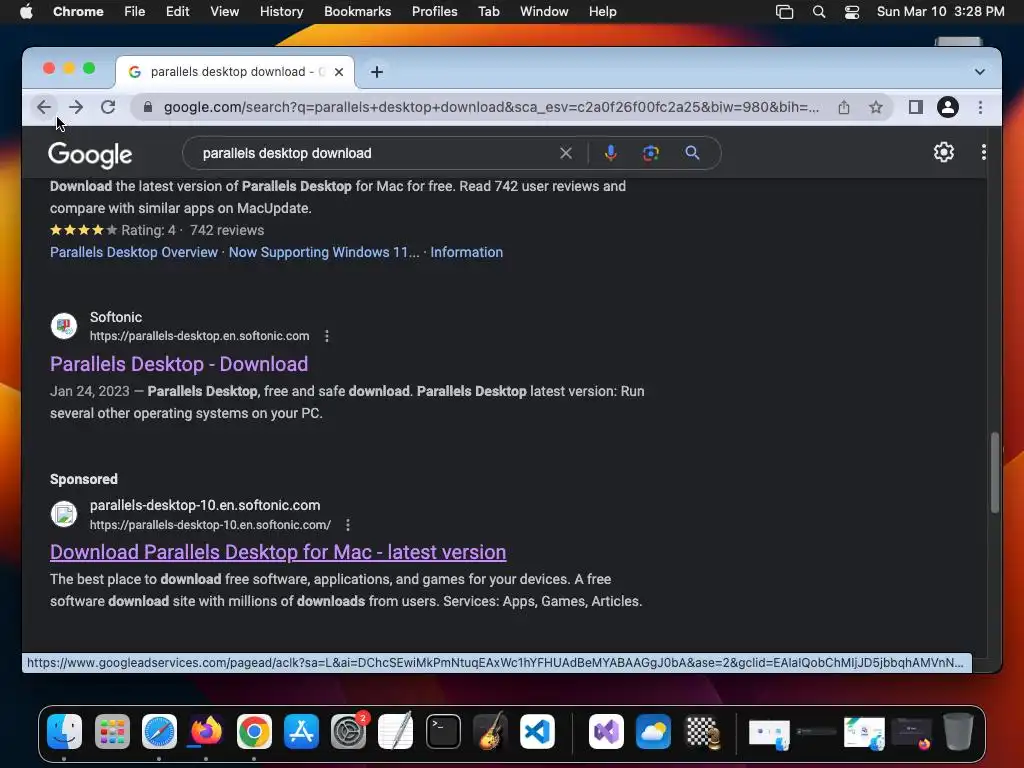Search by image with Google Lens
Viewport: 1024px width, 768px height.
650,153
